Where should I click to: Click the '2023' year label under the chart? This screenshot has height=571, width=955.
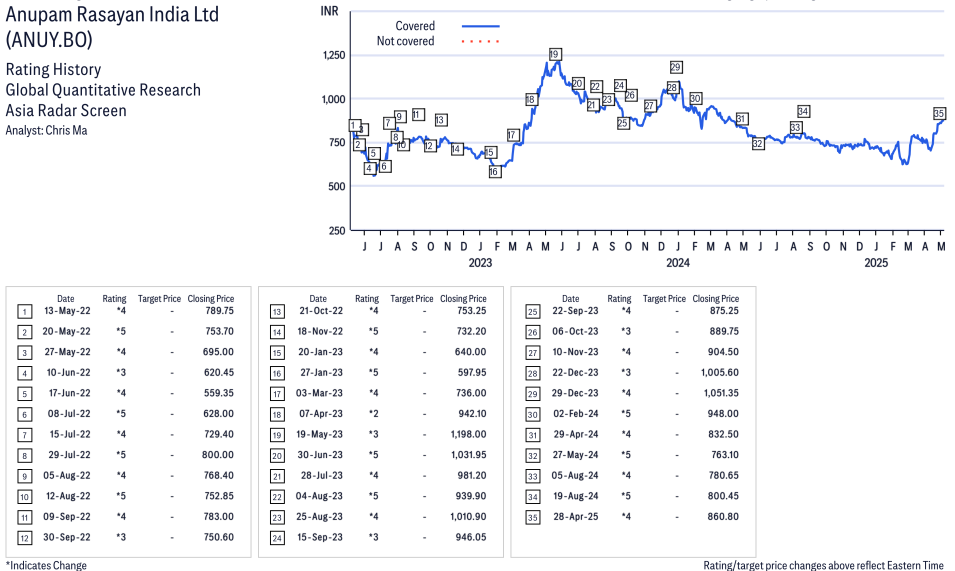click(480, 263)
